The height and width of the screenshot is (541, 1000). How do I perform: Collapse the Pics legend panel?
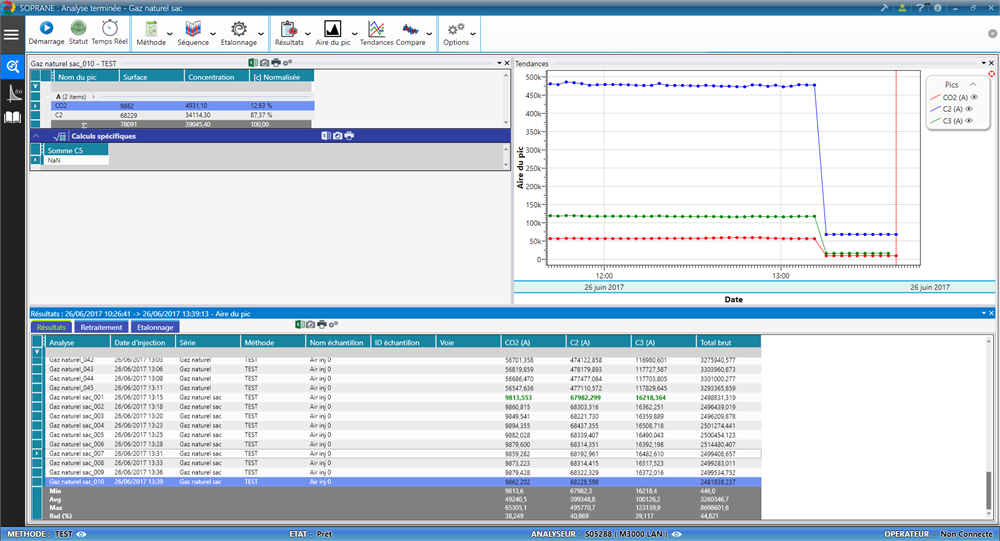coord(974,84)
